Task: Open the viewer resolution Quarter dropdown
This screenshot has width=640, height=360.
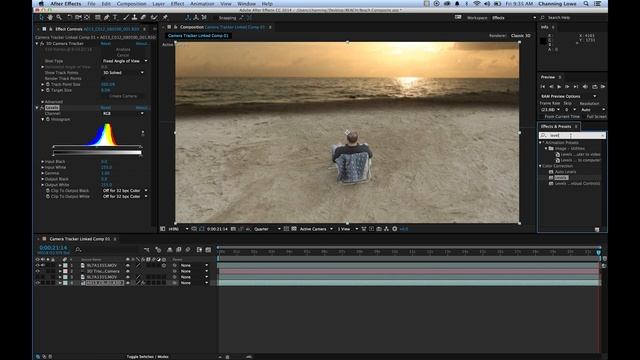Action: (267, 229)
